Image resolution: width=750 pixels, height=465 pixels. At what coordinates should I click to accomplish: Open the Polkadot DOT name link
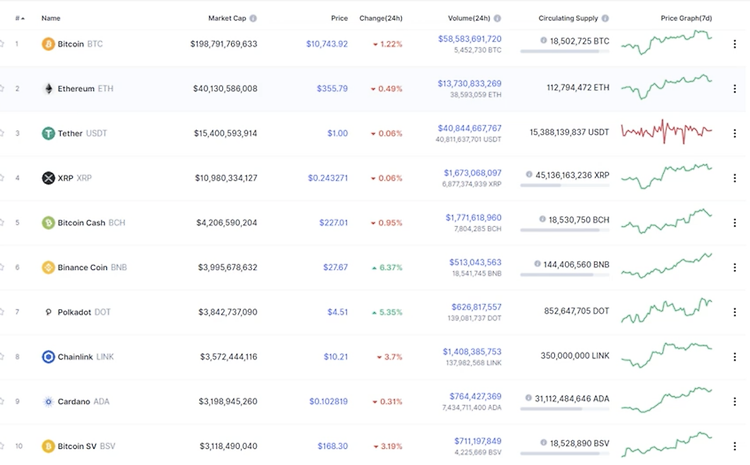tap(84, 312)
